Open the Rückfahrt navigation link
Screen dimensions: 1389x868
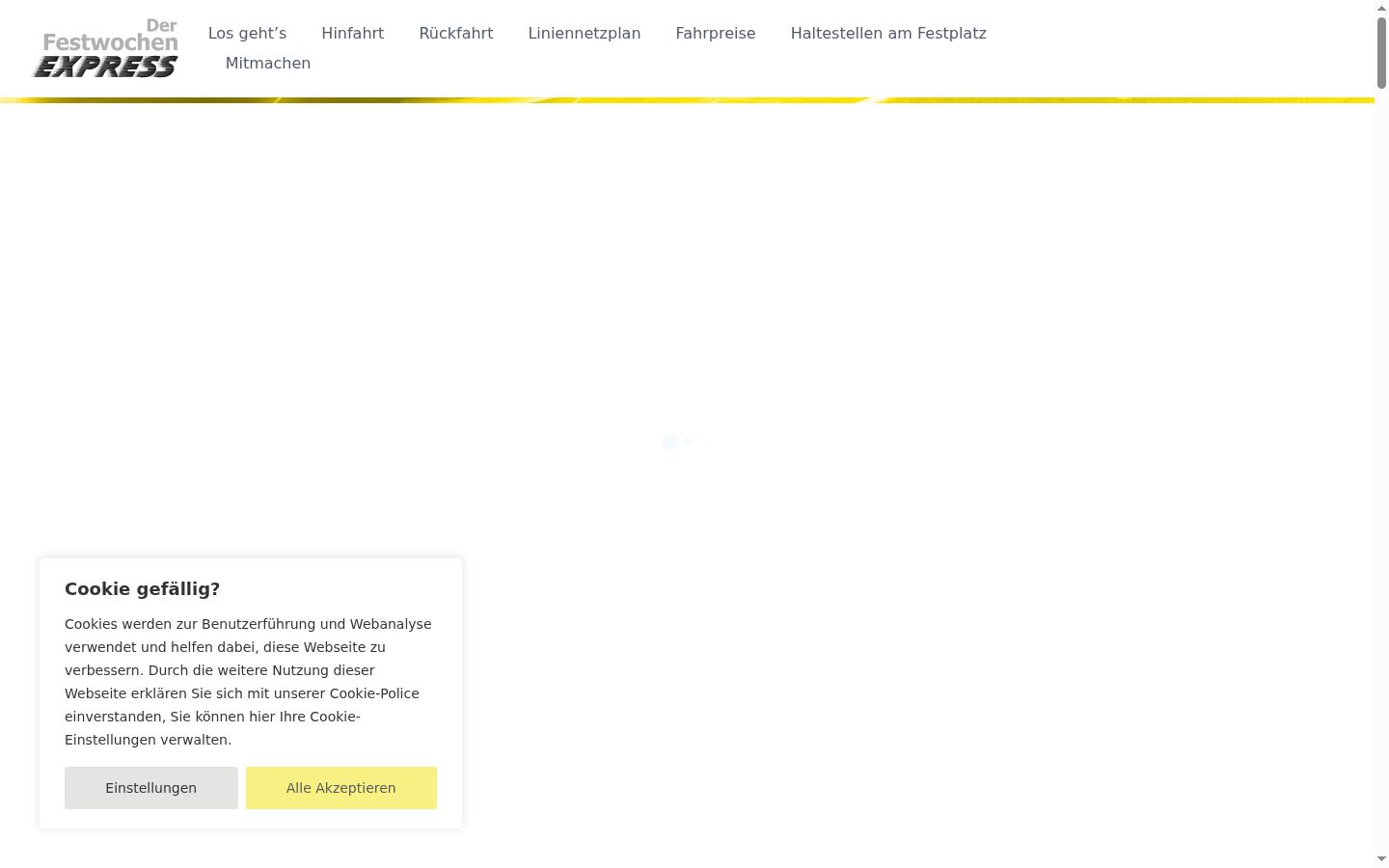pyautogui.click(x=455, y=33)
